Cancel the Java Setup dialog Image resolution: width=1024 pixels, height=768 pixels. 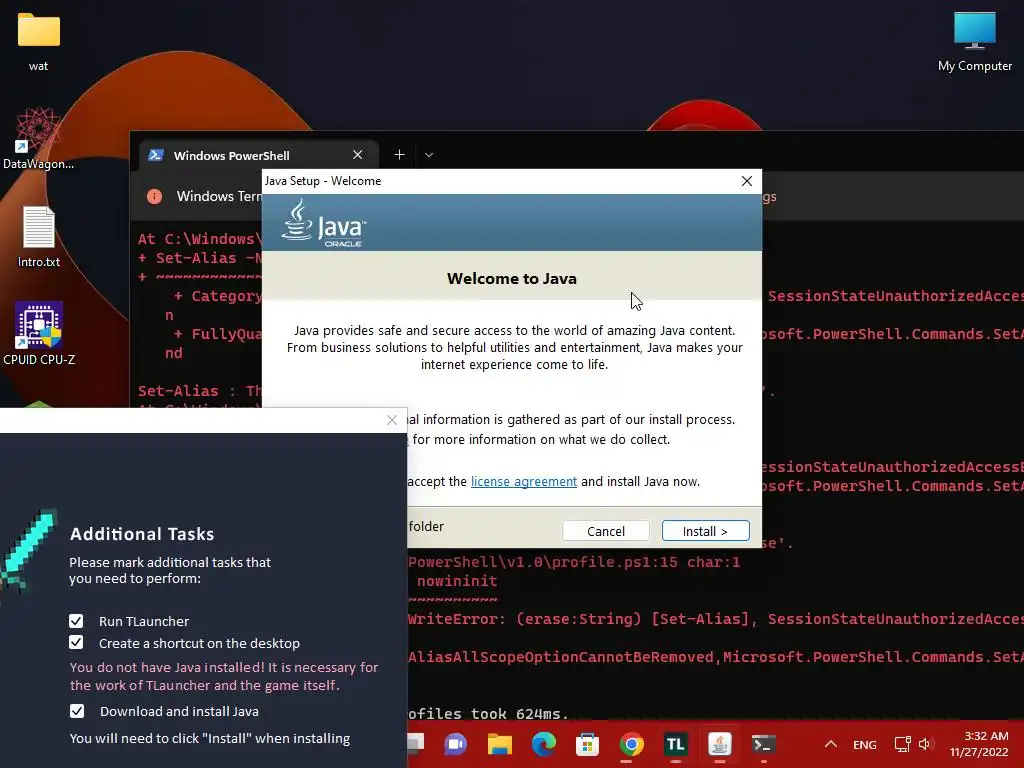click(605, 531)
